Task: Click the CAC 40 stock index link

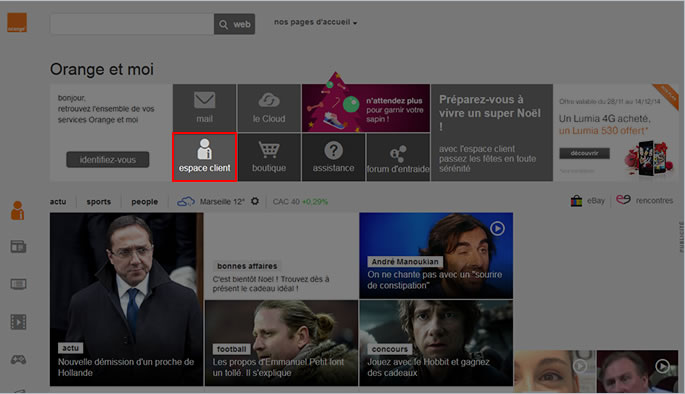Action: pyautogui.click(x=300, y=201)
